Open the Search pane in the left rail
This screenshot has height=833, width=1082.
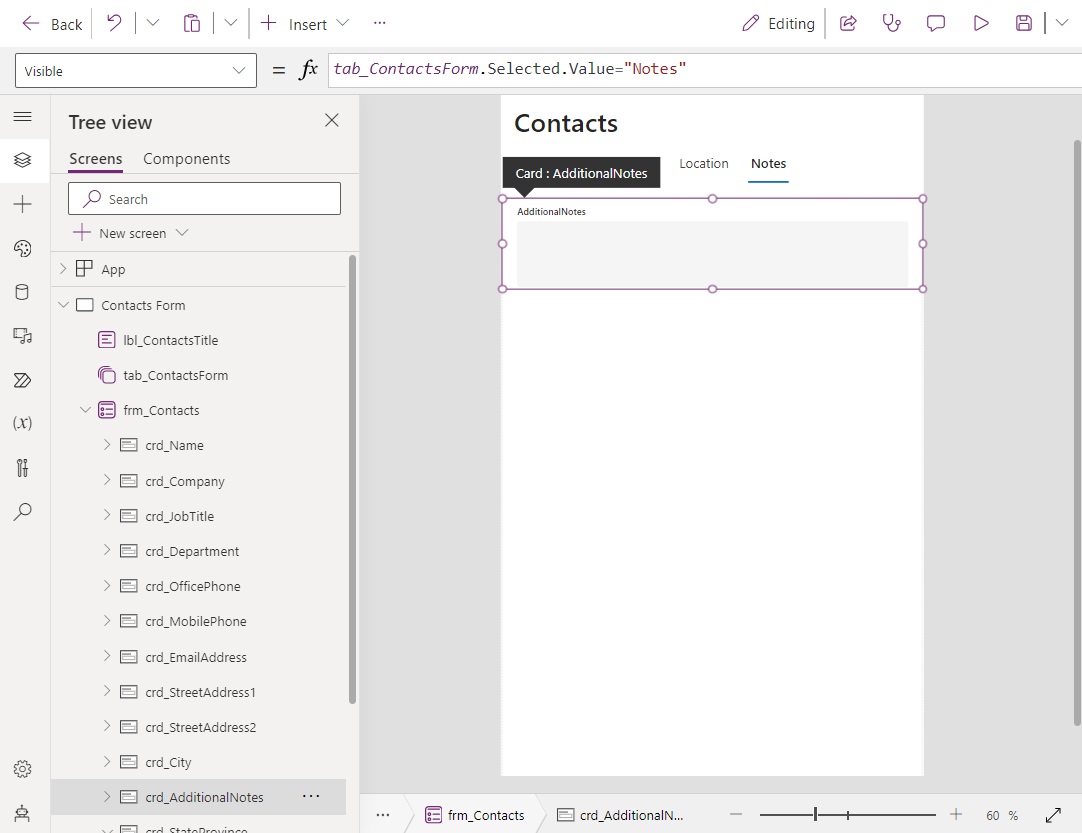22,511
